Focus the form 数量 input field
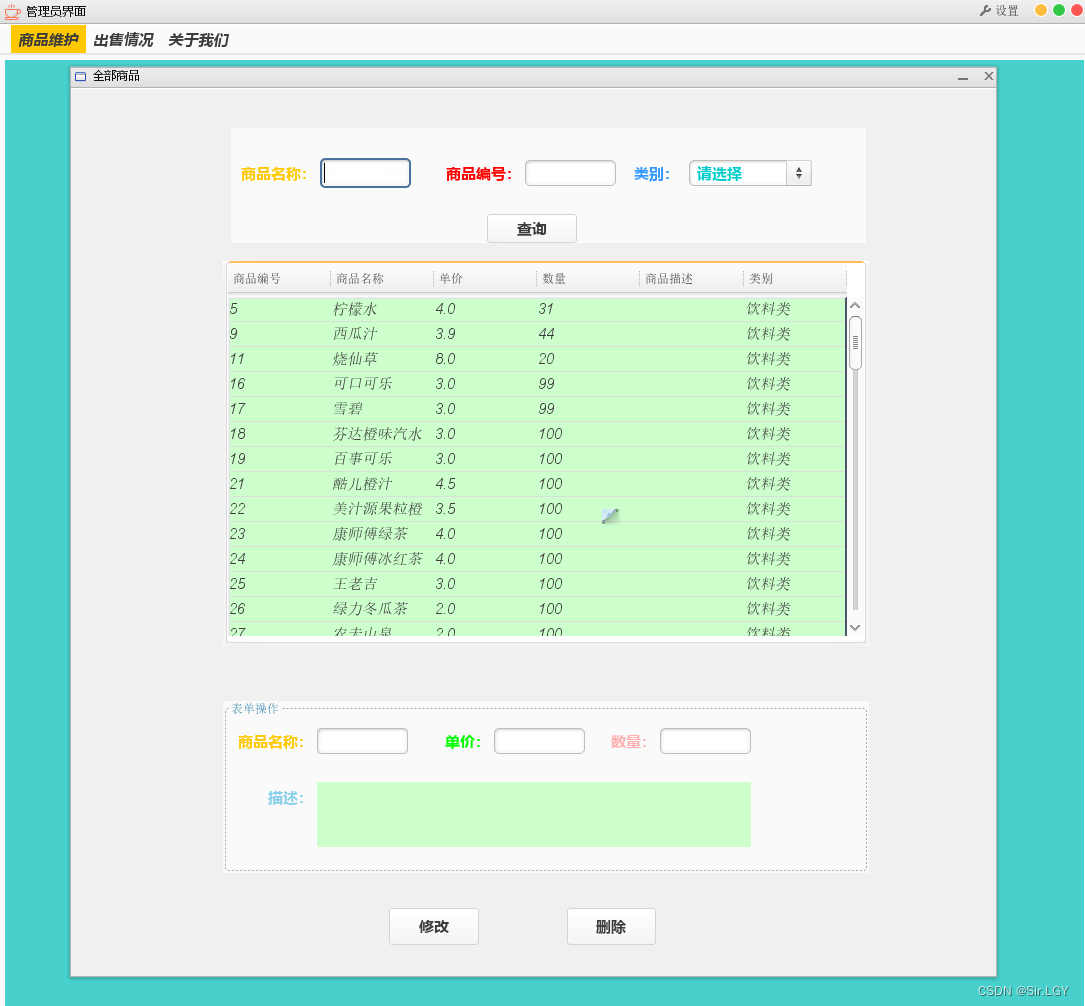 point(706,741)
